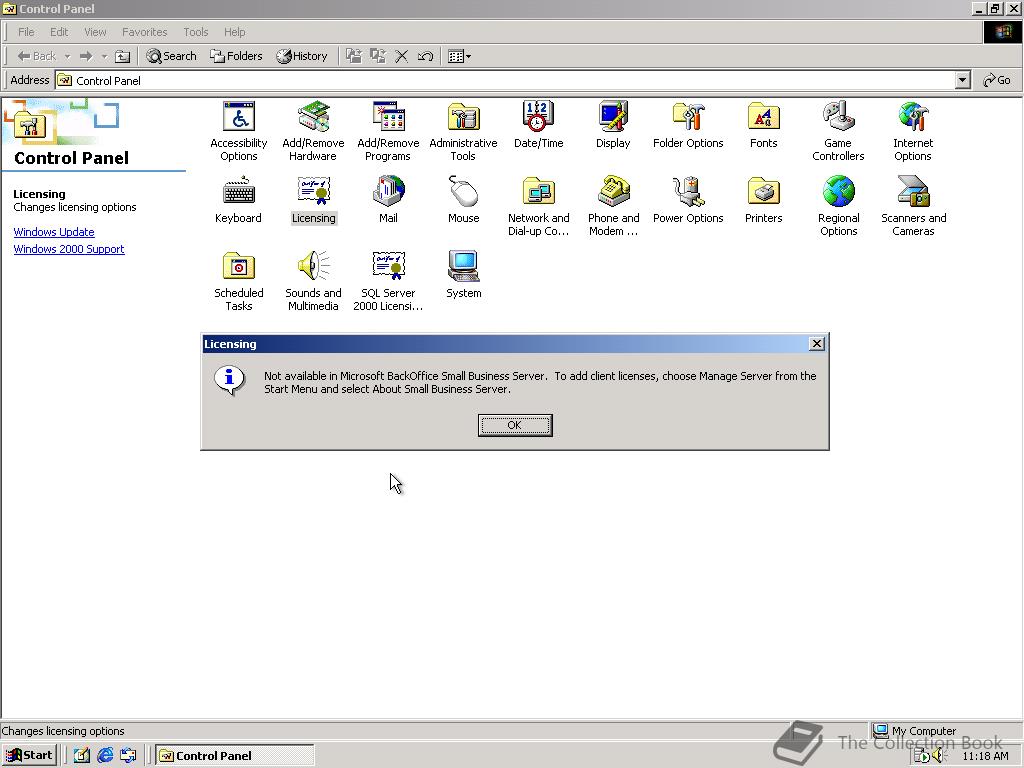
Task: Click the Start button
Action: (x=29, y=756)
